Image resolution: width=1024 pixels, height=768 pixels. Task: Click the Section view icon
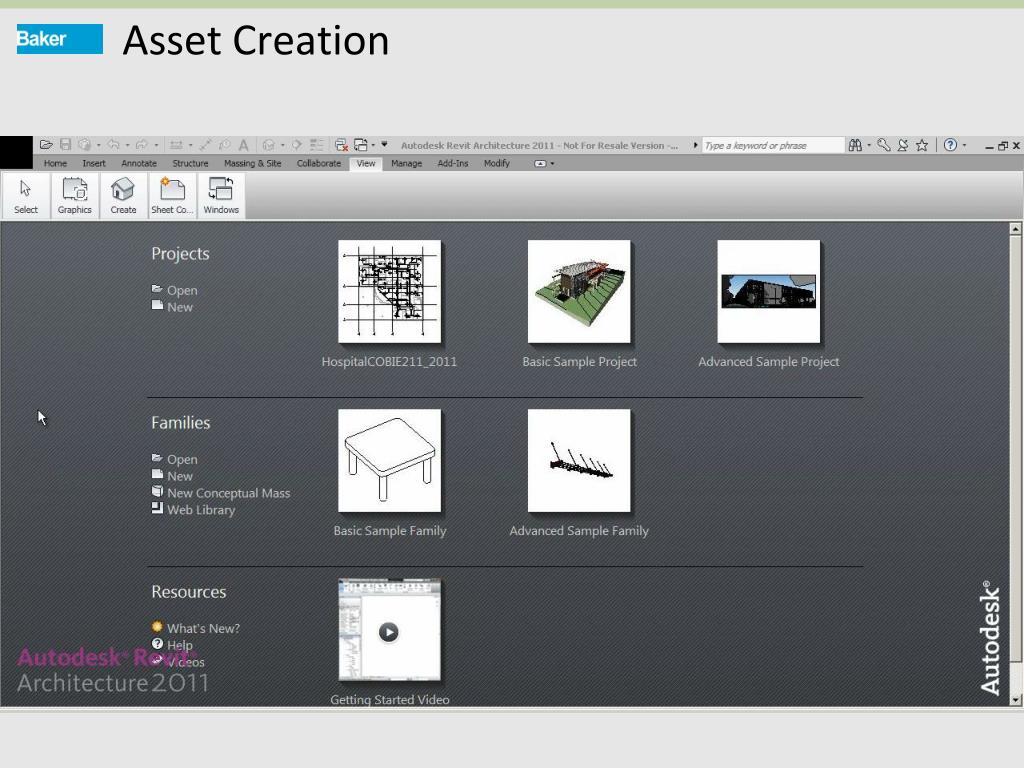point(297,145)
